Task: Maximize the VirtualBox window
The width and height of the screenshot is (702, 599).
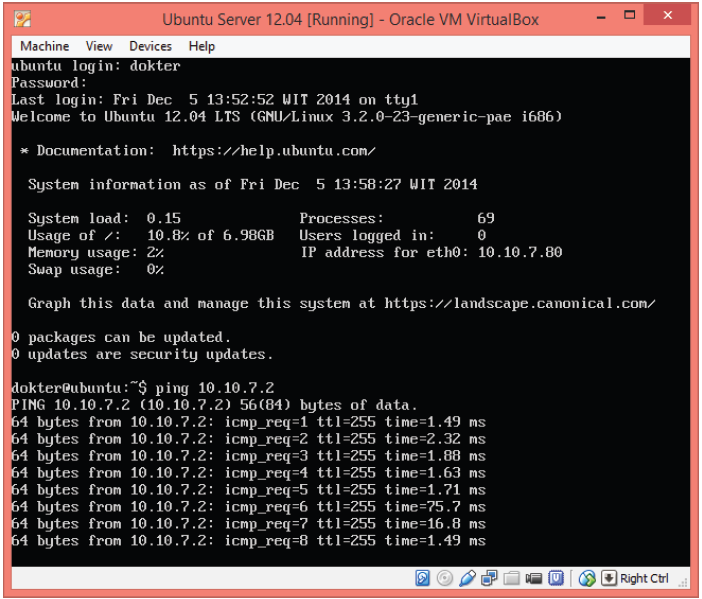Action: pos(629,16)
